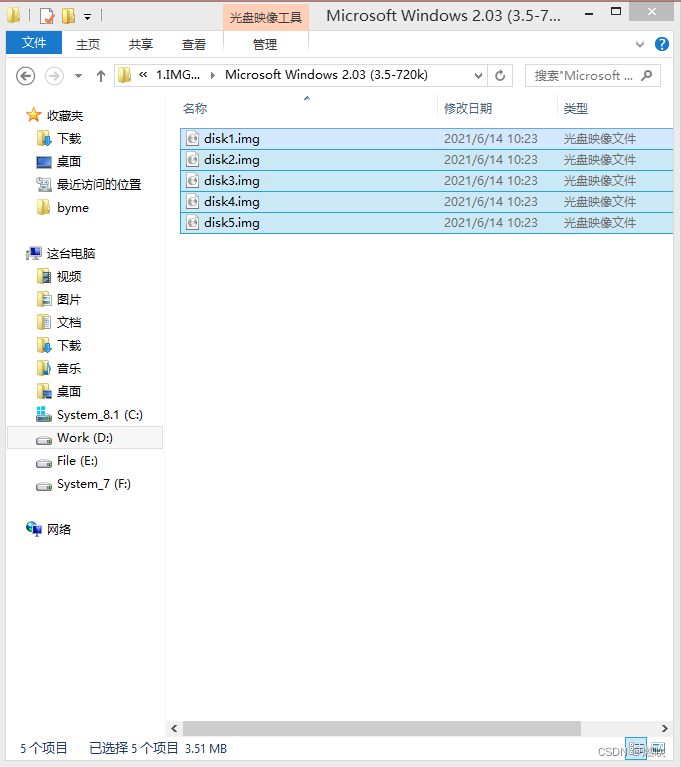Open the System_8.1 (C:) drive

coord(100,415)
